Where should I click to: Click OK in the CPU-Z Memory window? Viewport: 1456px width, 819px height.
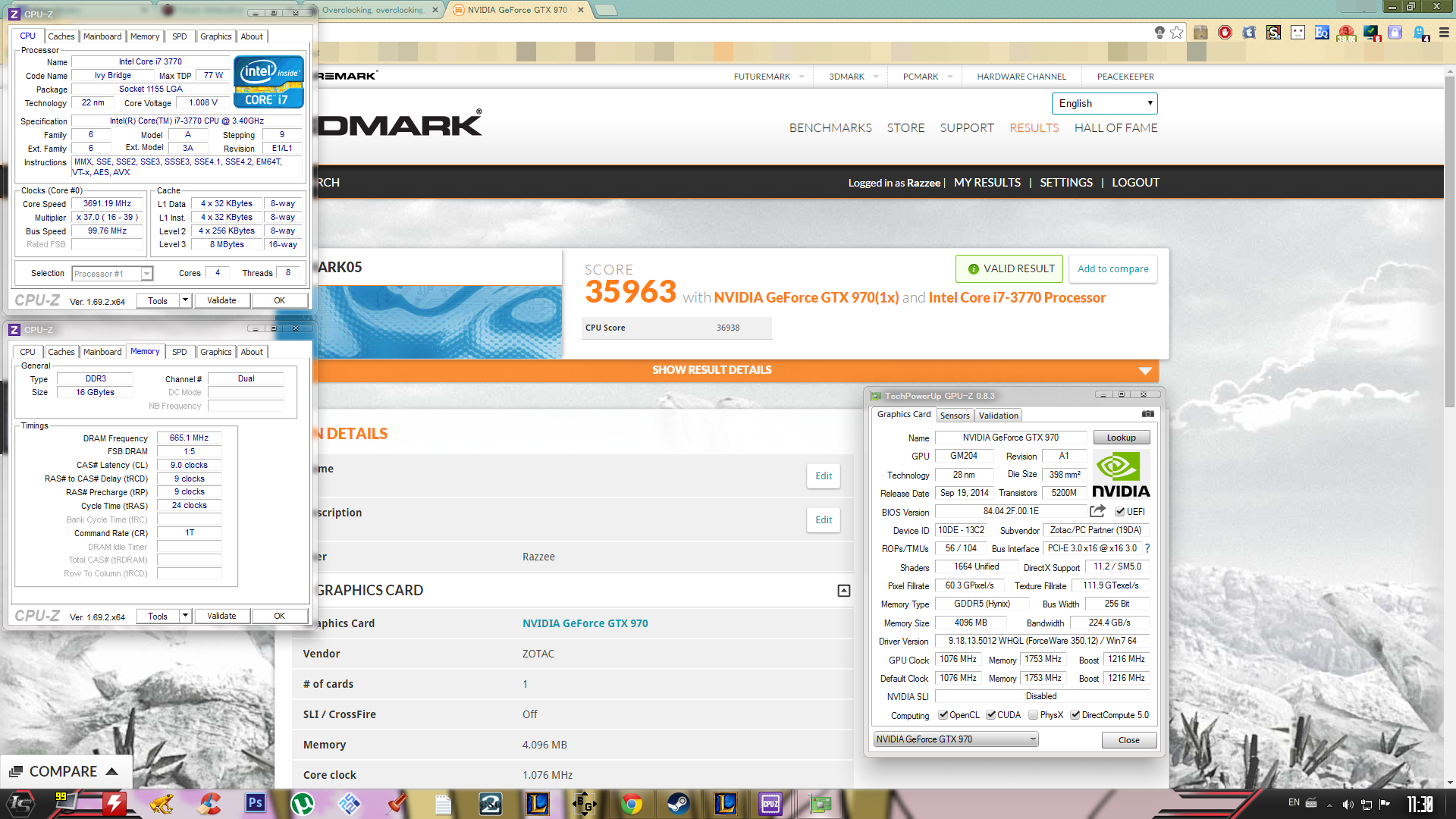(x=279, y=617)
